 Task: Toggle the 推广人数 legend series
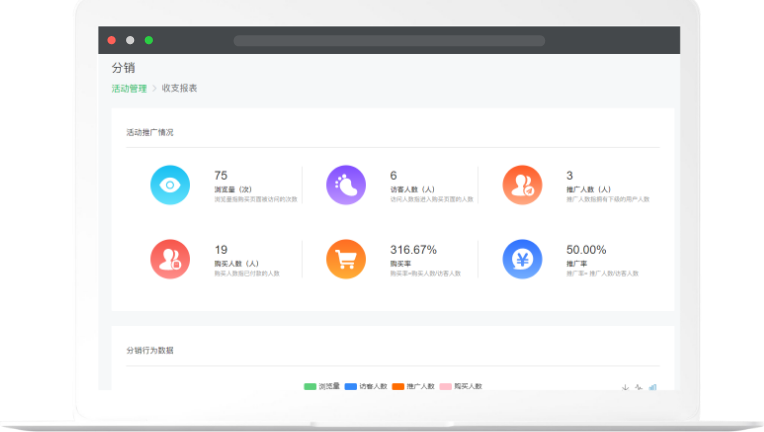pyautogui.click(x=413, y=386)
